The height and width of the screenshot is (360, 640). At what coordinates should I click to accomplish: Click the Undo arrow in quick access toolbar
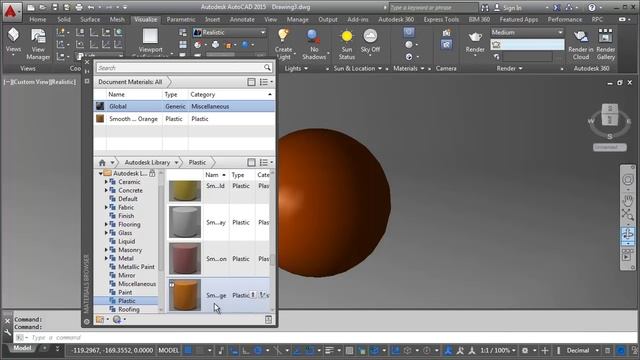tap(91, 7)
